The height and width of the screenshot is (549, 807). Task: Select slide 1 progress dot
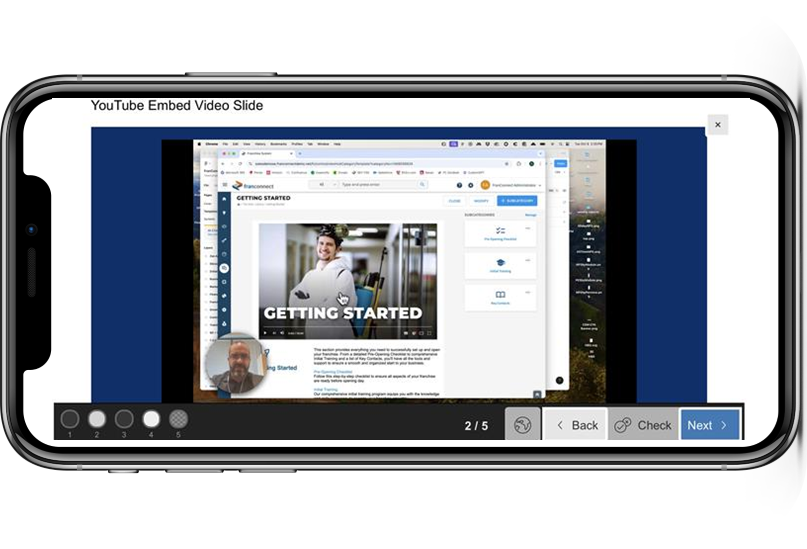pyautogui.click(x=70, y=419)
